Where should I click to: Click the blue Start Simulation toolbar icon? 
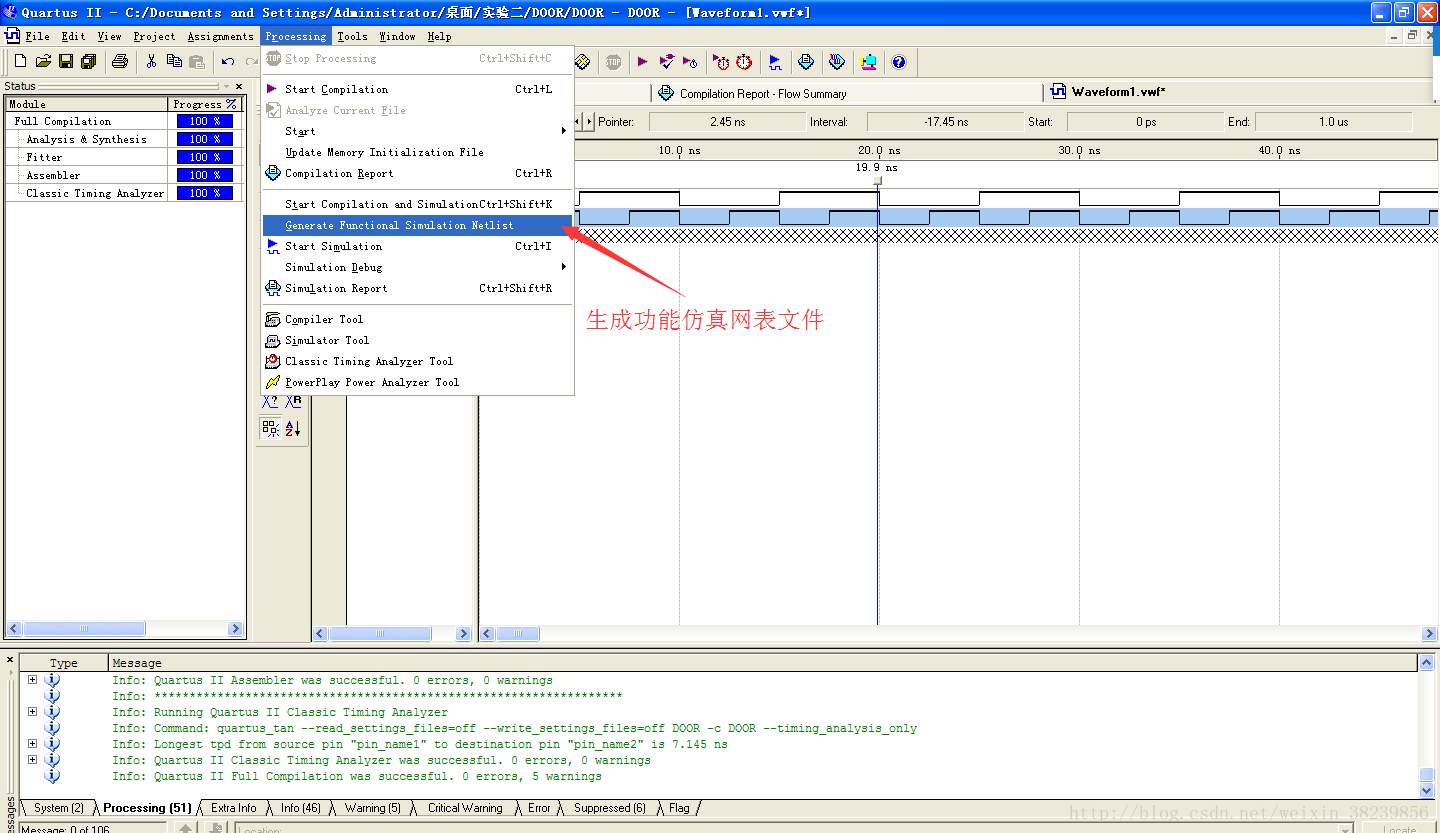775,62
